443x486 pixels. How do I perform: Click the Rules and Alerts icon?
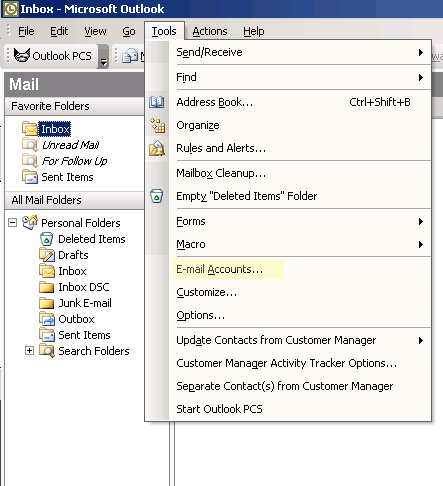[157, 148]
